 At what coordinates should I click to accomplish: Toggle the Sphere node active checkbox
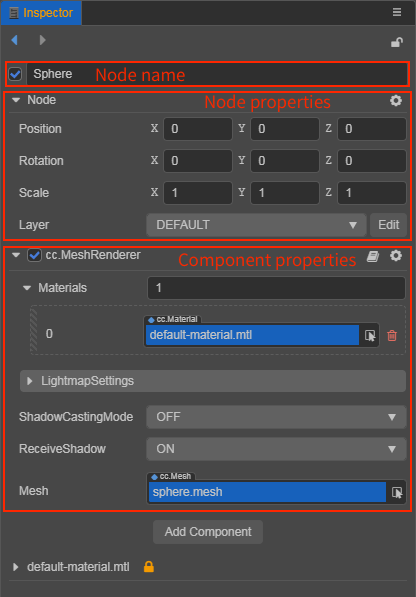pyautogui.click(x=15, y=74)
